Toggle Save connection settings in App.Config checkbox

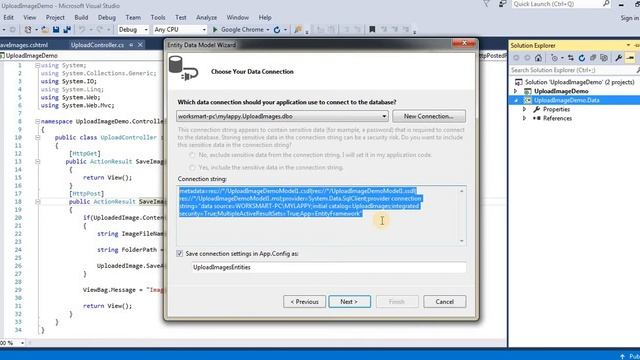point(180,253)
